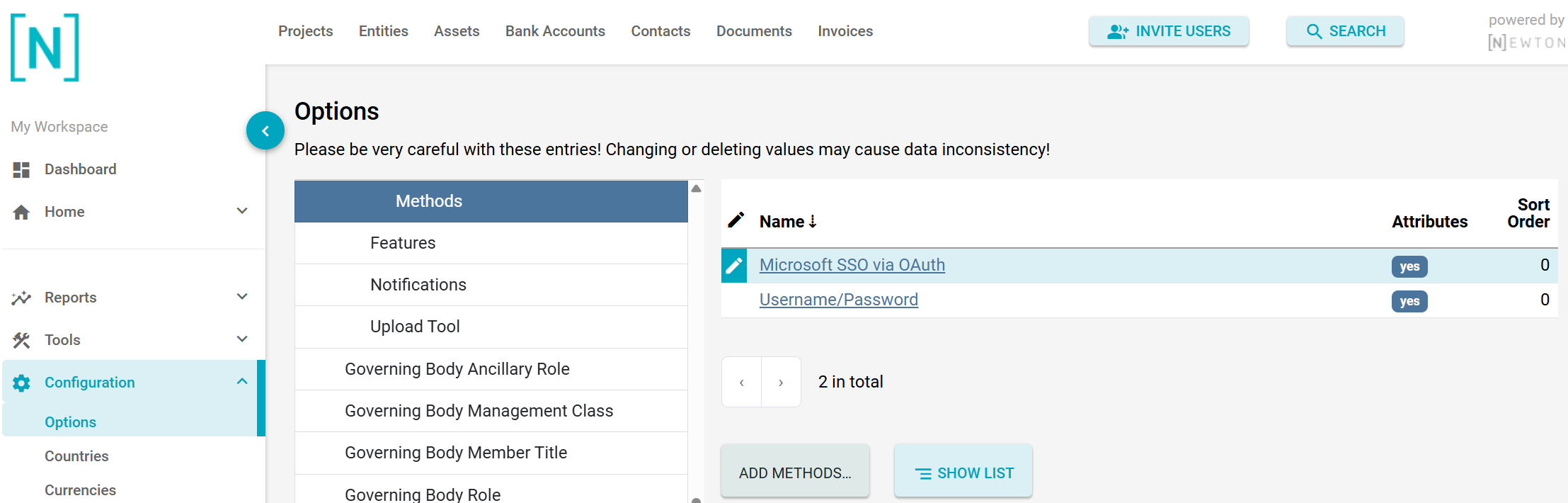1568x503 pixels.
Task: Open the Dashboard grid icon
Action: [x=21, y=170]
